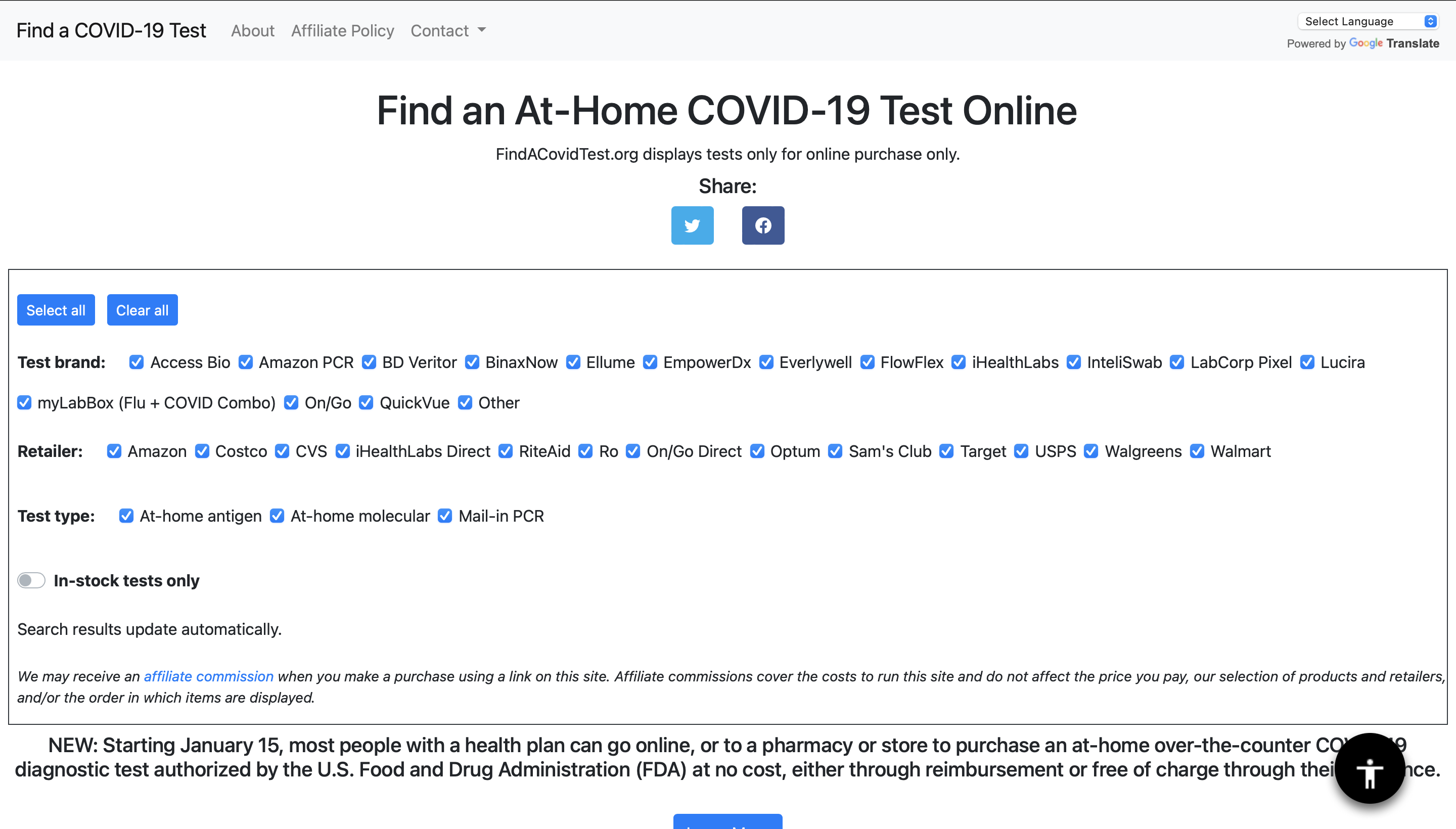Expand the Contact navigation item
Viewport: 1456px width, 829px height.
click(449, 30)
